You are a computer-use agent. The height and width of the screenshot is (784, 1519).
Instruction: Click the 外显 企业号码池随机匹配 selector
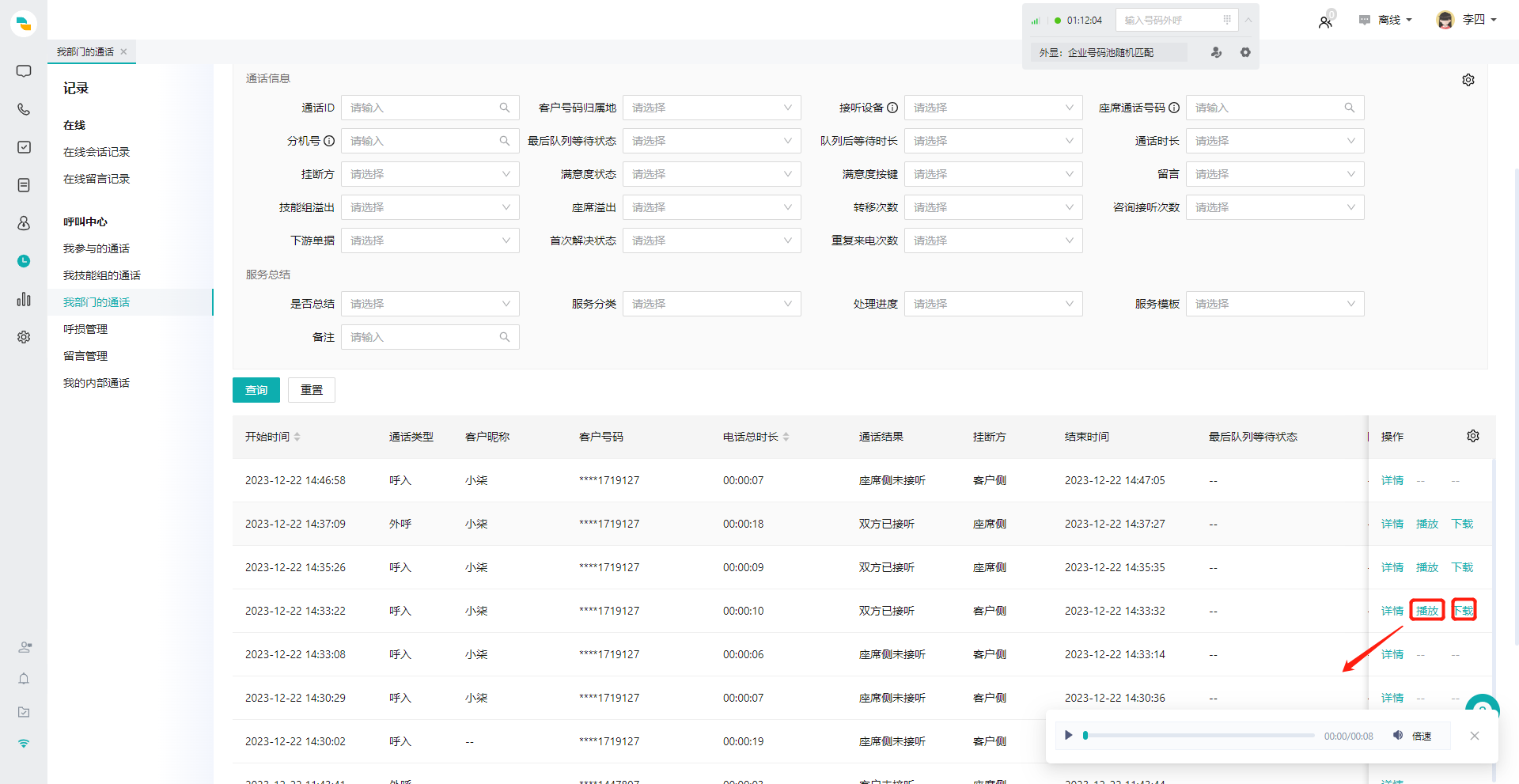pos(1108,52)
